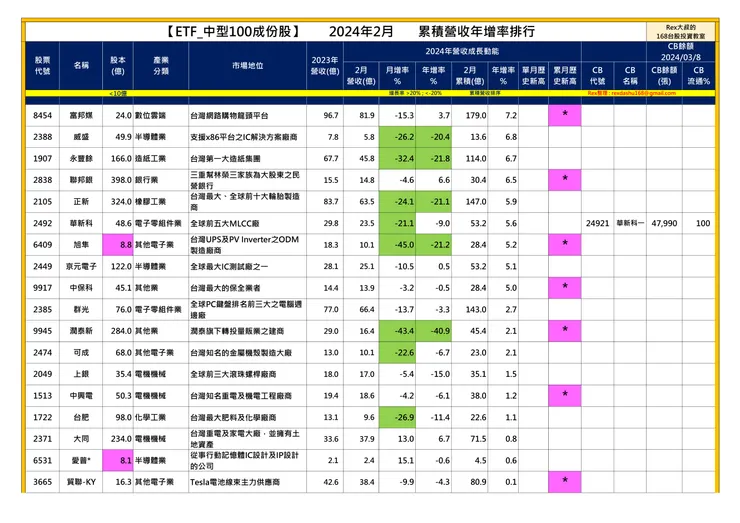Image resolution: width=740 pixels, height=523 pixels.
Task: Click the pink 8.8 capital cell
Action: click(x=118, y=245)
